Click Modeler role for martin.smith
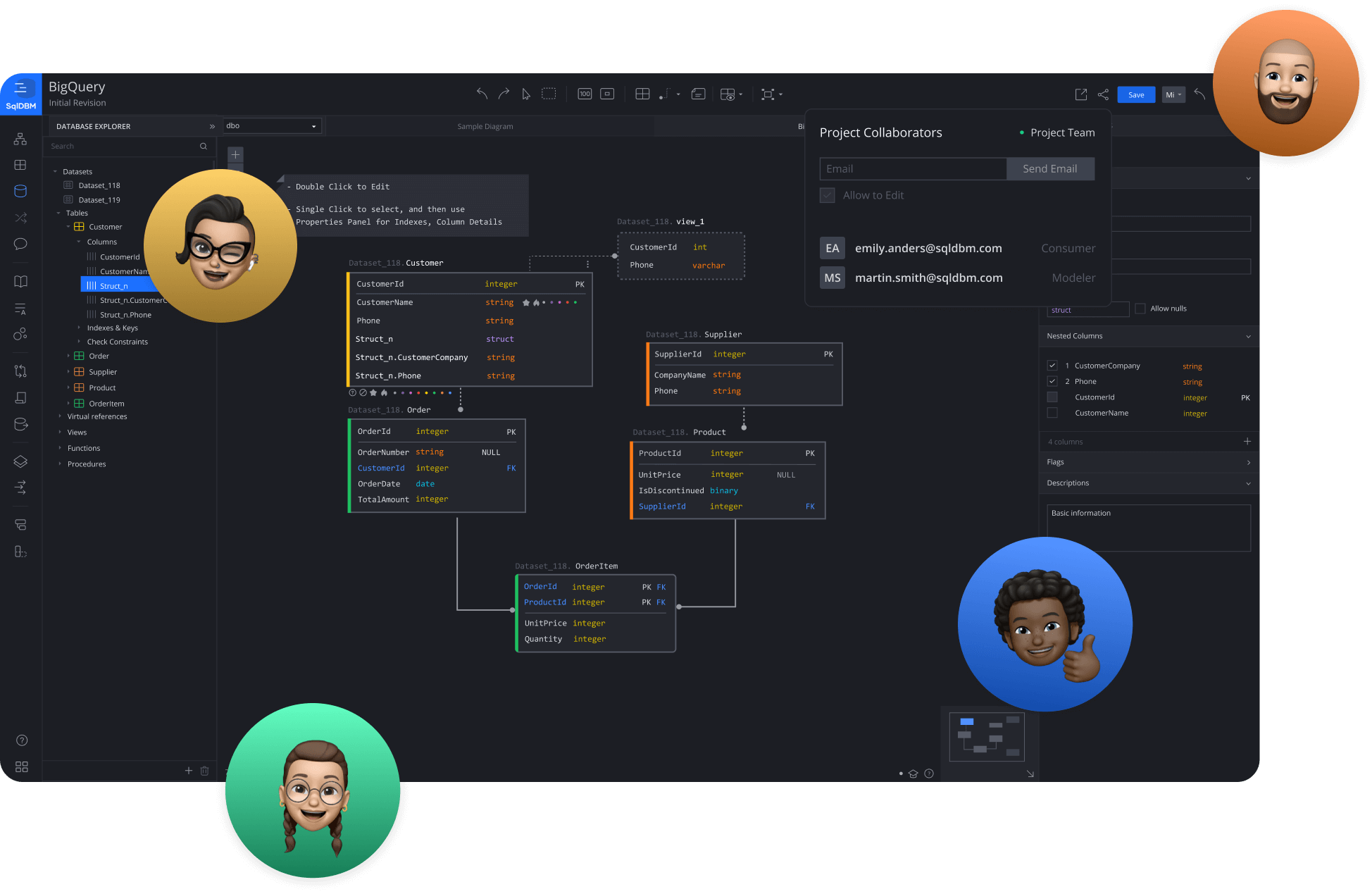Image resolution: width=1372 pixels, height=894 pixels. pyautogui.click(x=1073, y=278)
